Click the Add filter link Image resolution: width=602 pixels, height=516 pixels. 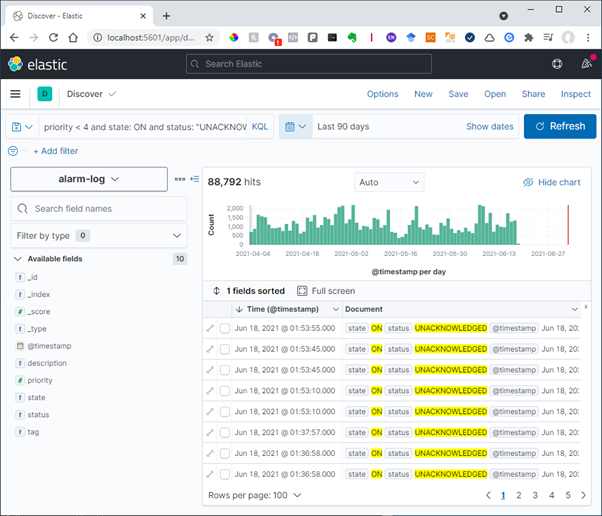click(56, 152)
